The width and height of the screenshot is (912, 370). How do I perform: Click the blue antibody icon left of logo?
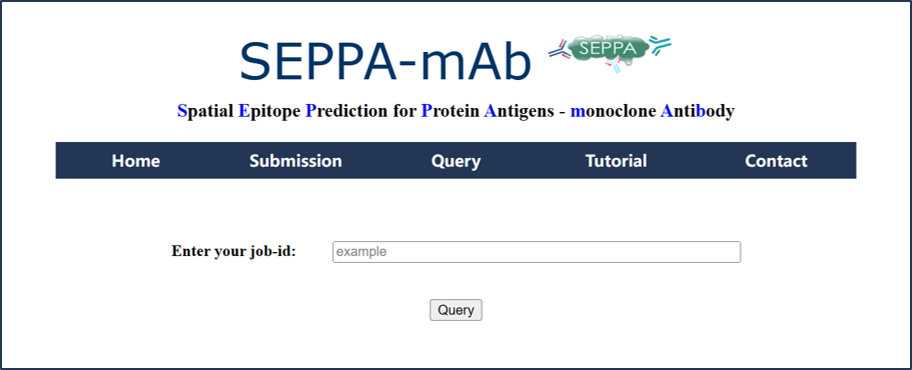[x=559, y=51]
